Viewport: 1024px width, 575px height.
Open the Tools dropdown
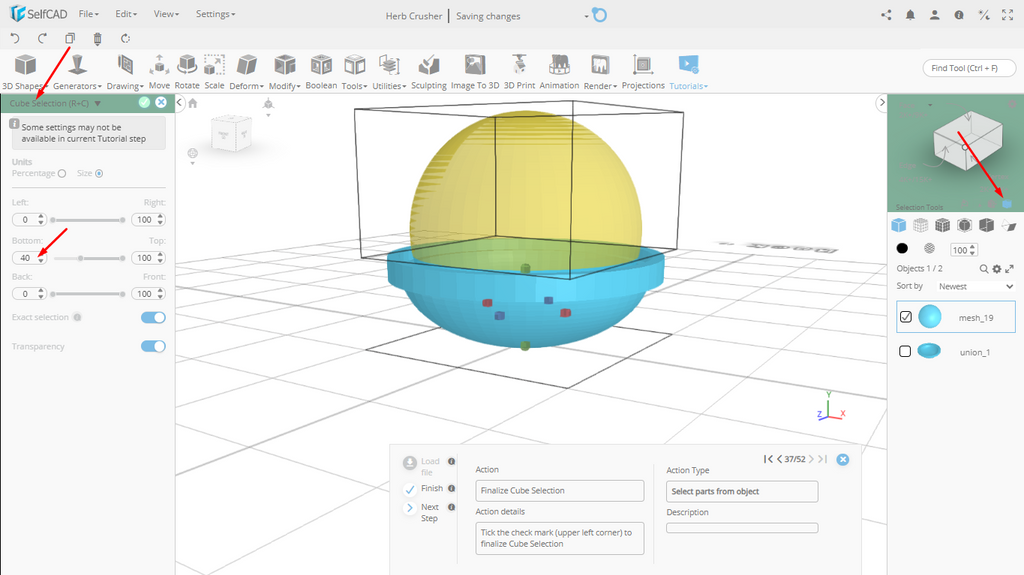pos(355,72)
